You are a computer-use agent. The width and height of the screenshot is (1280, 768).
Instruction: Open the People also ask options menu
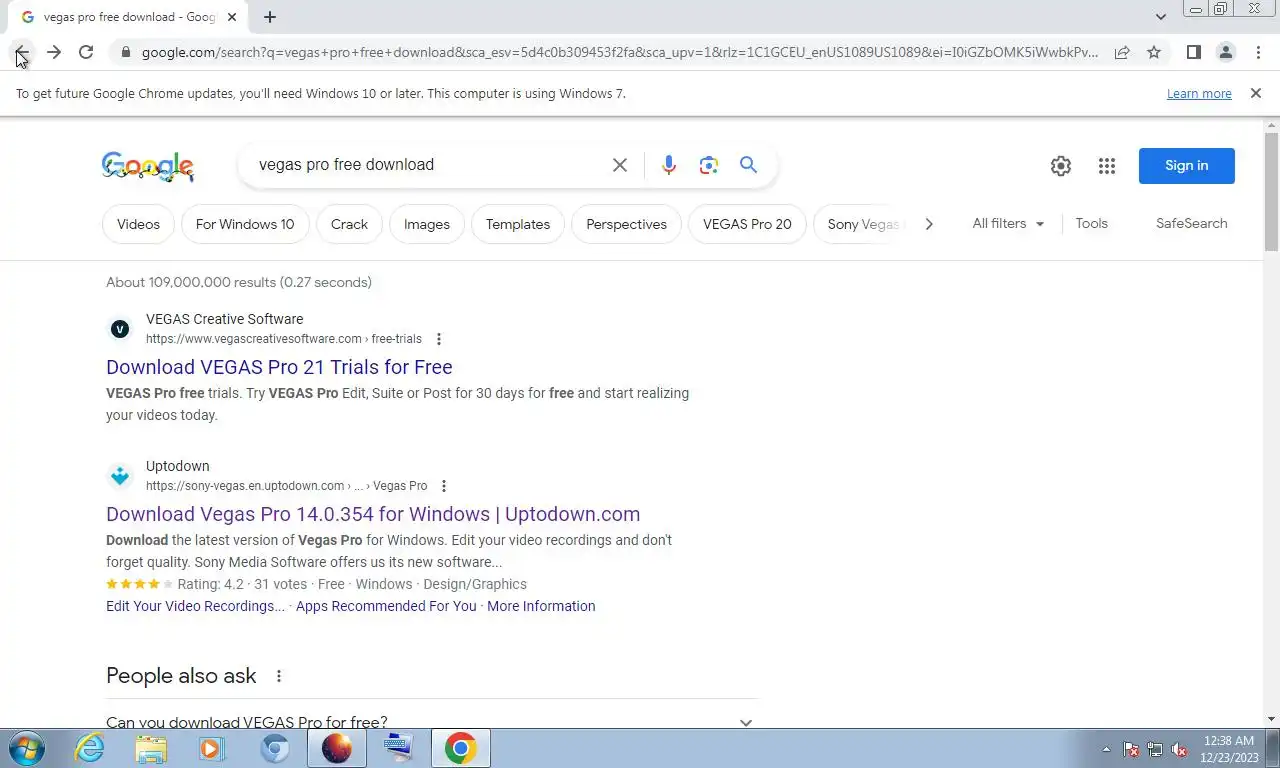279,676
